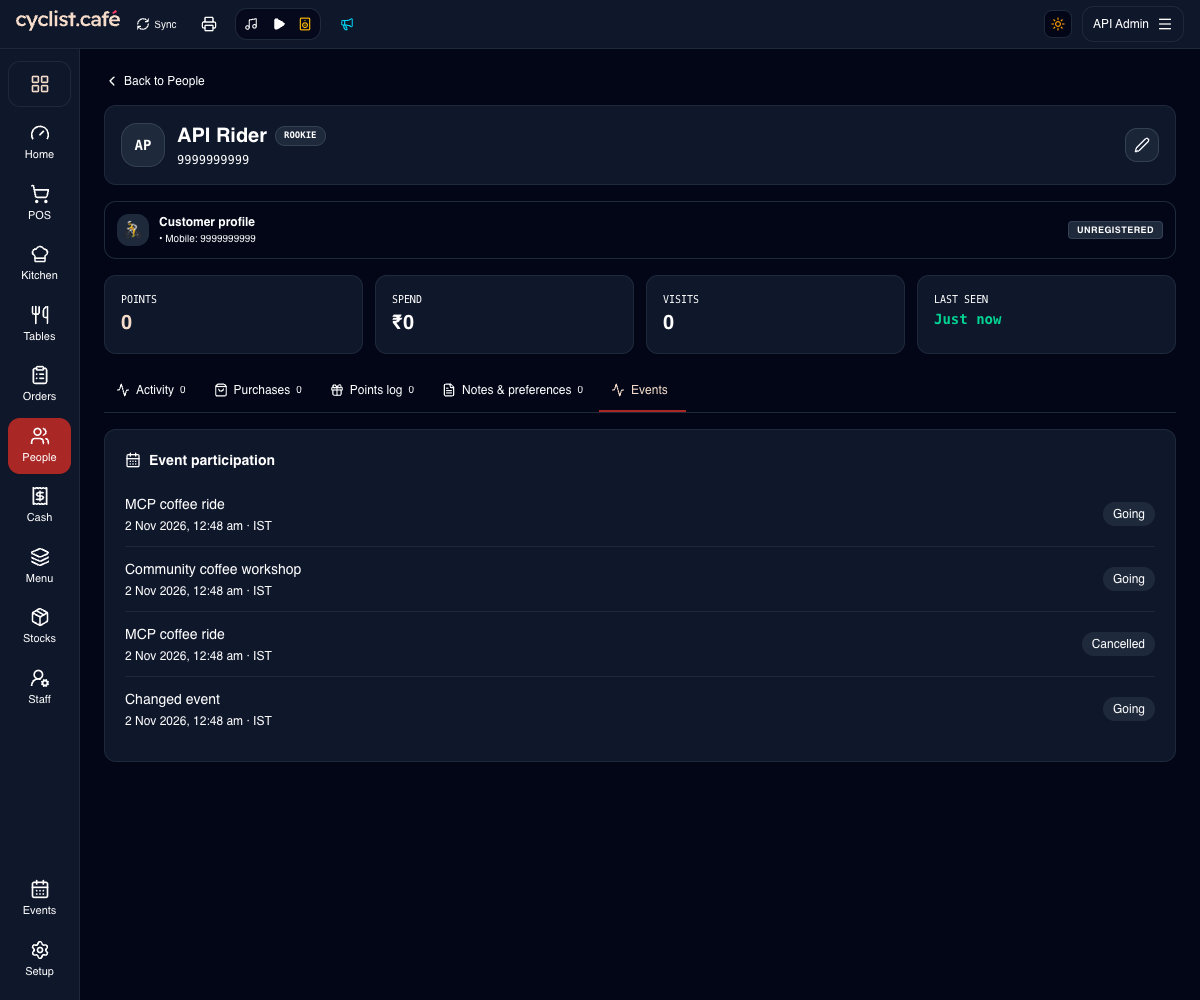
Task: Open Tables from the sidebar
Action: [39, 324]
